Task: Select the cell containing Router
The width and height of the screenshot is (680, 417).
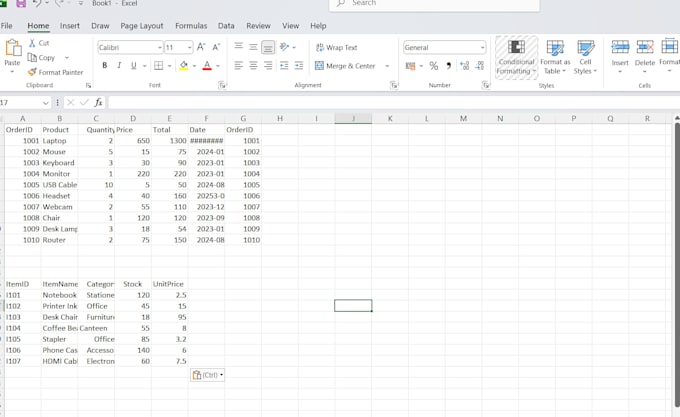Action: pyautogui.click(x=59, y=240)
